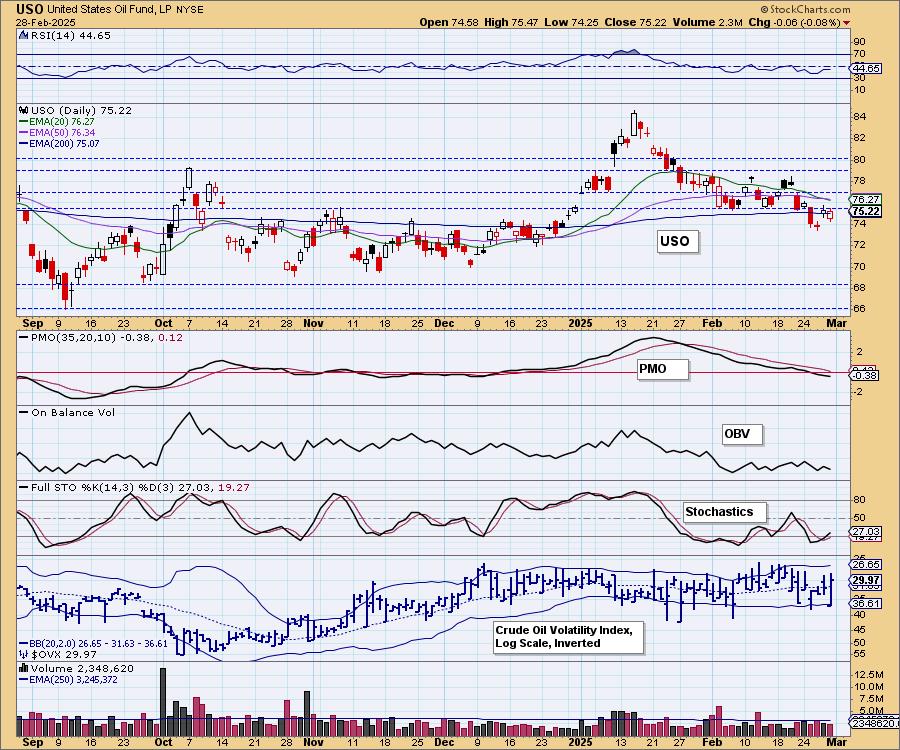Click the Chg -0.06 (-0.08%) value

[794, 22]
